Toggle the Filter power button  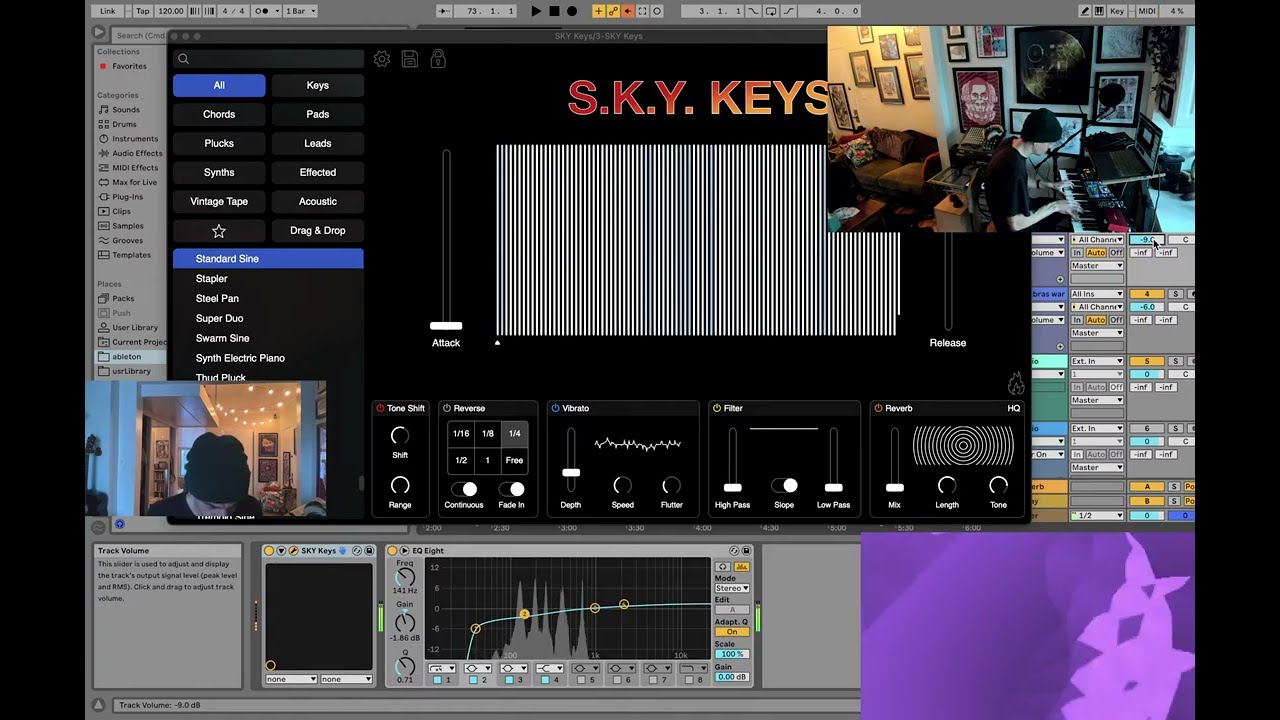[x=716, y=408]
